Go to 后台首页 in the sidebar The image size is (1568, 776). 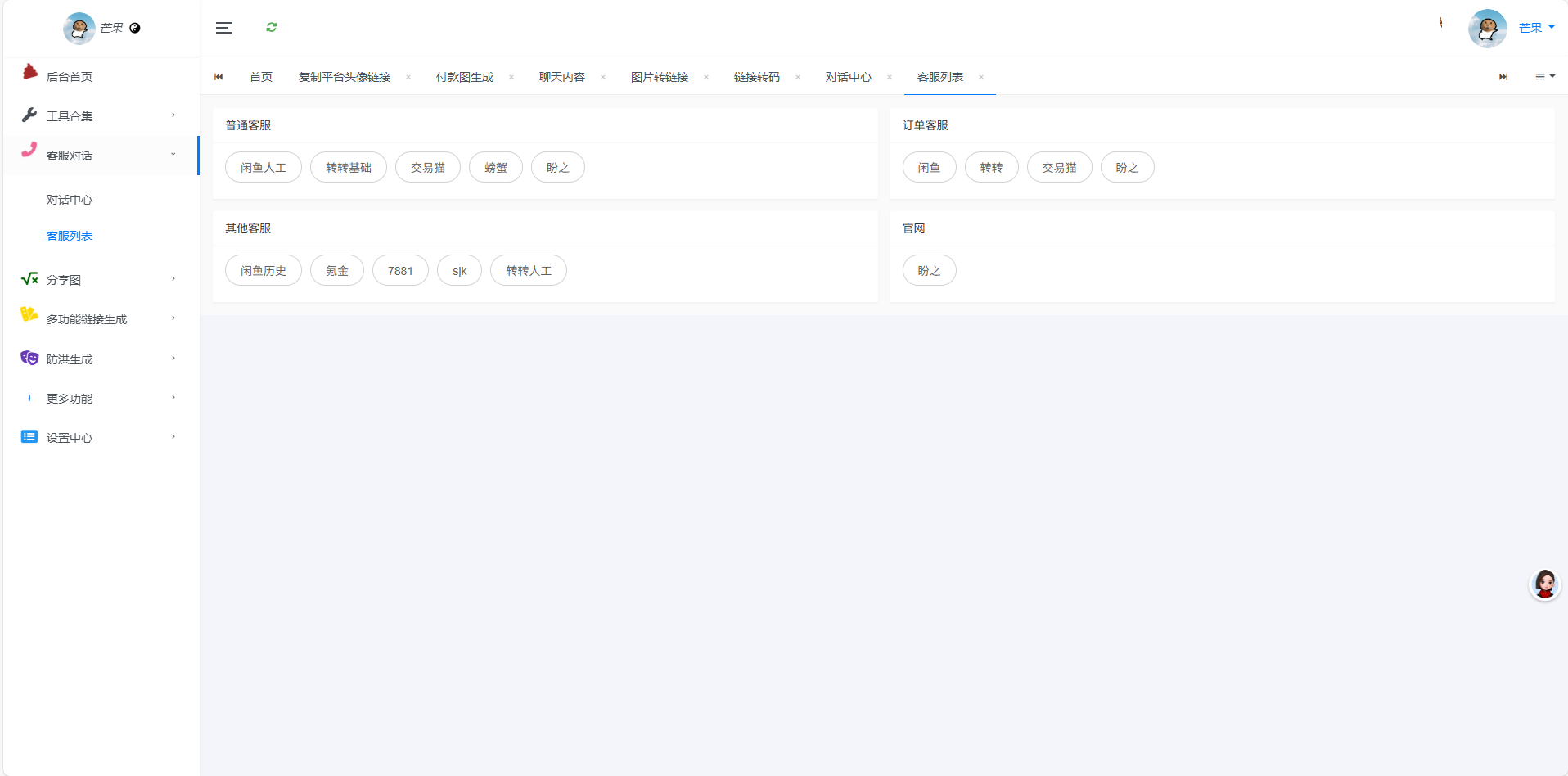[x=70, y=77]
